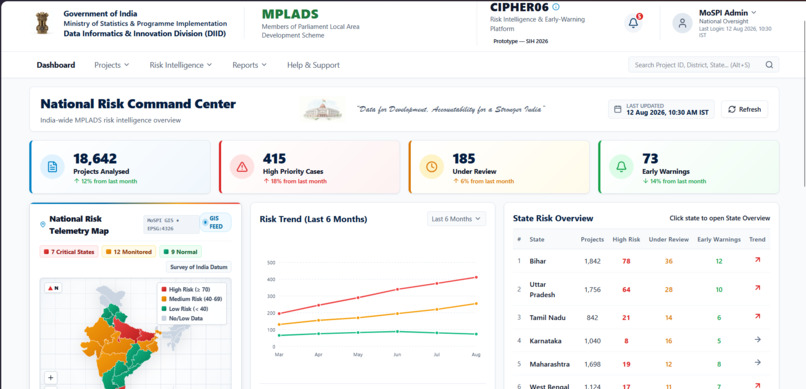
Task: Click the MoSPI GIS EPSG:4326 badge
Action: (x=171, y=225)
